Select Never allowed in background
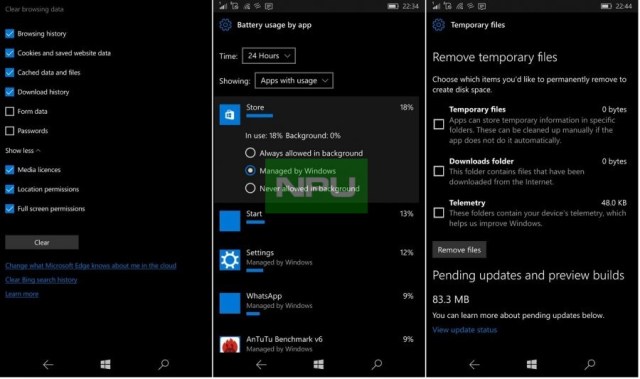The height and width of the screenshot is (379, 640). (x=250, y=188)
